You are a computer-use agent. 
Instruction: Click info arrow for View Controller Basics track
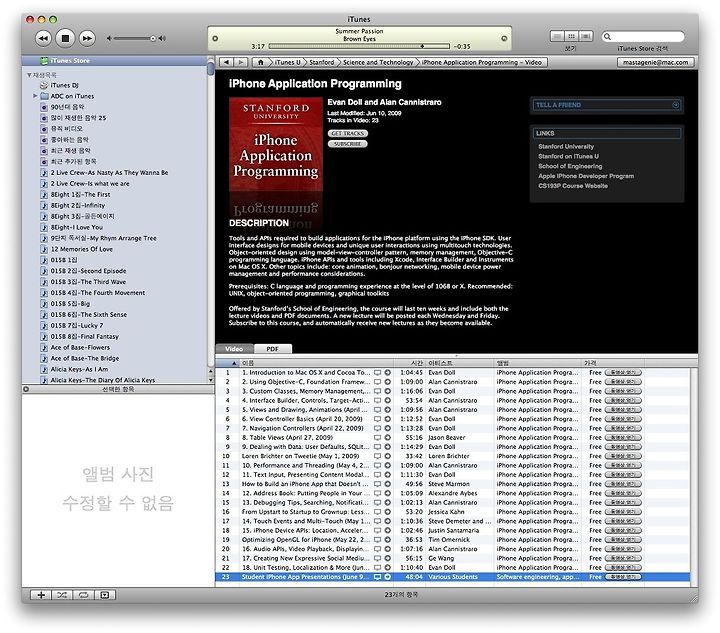[388, 420]
